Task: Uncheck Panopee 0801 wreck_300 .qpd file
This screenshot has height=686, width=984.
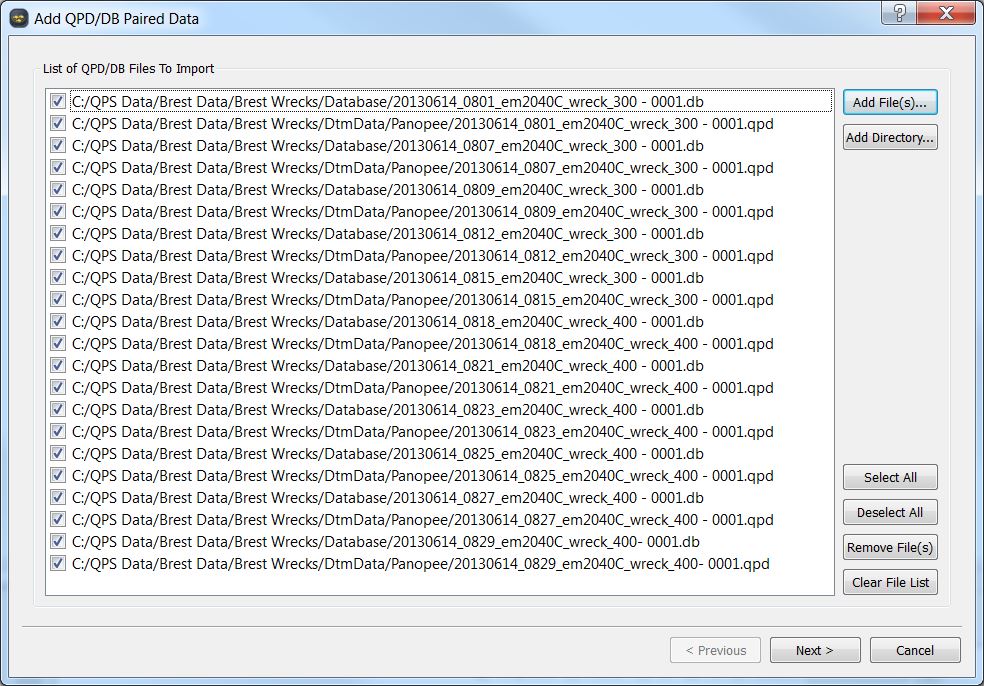Action: click(x=58, y=123)
